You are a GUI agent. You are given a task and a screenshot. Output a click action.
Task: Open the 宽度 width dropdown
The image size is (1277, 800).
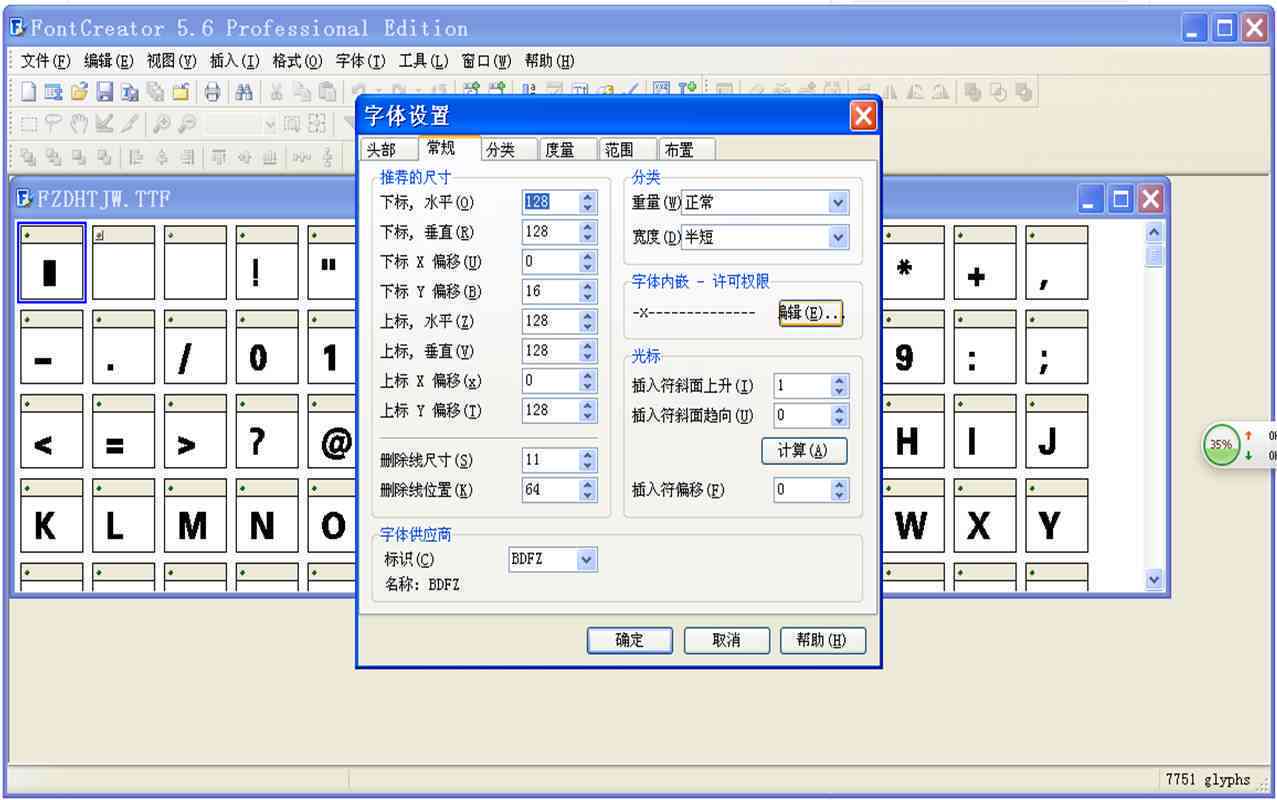[838, 238]
